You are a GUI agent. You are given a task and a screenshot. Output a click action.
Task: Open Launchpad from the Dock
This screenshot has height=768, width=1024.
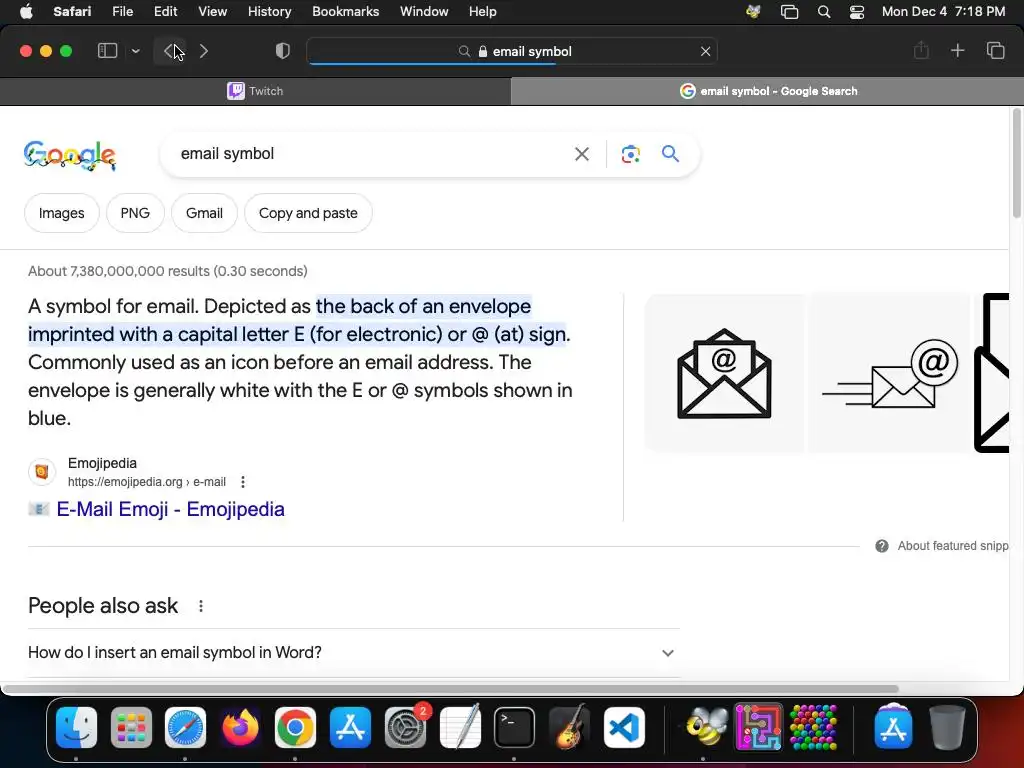pos(131,727)
